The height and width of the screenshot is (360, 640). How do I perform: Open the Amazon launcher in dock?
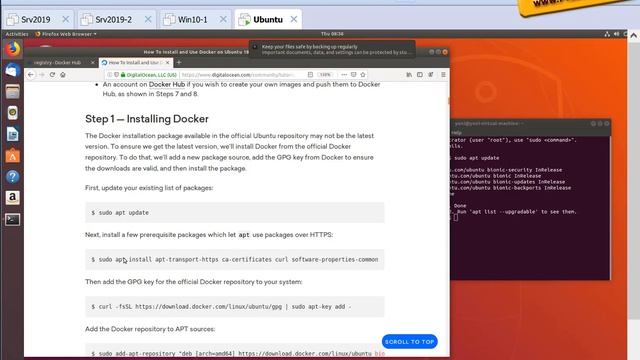(x=13, y=198)
